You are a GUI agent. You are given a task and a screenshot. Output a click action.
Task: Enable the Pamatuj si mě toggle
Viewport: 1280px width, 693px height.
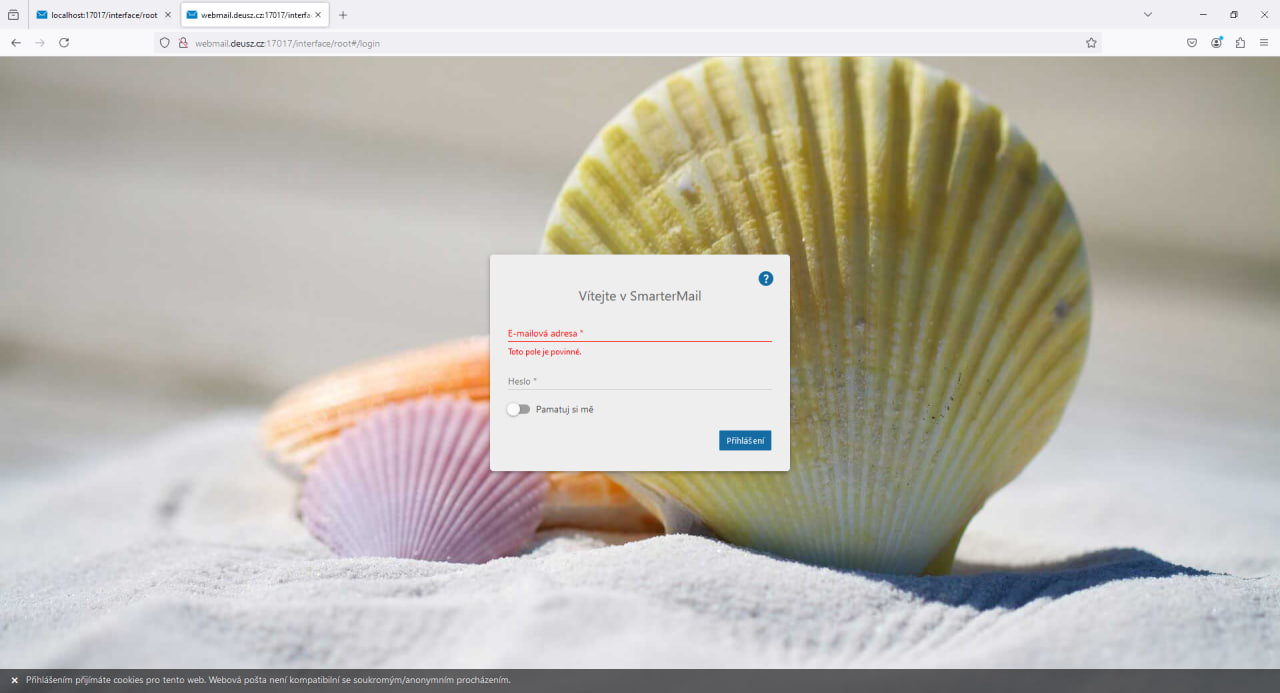(518, 409)
